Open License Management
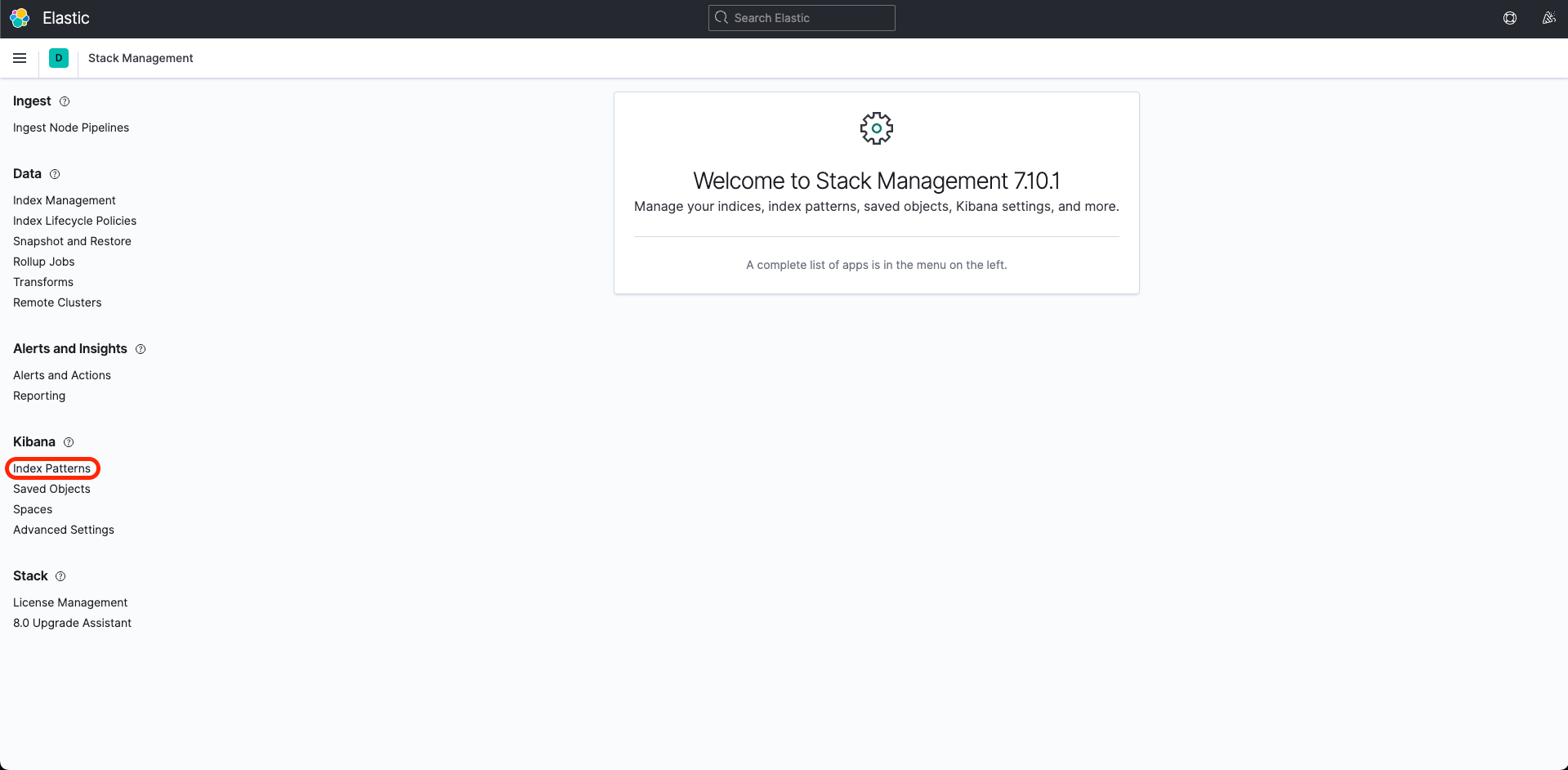The image size is (1568, 770). [x=70, y=602]
